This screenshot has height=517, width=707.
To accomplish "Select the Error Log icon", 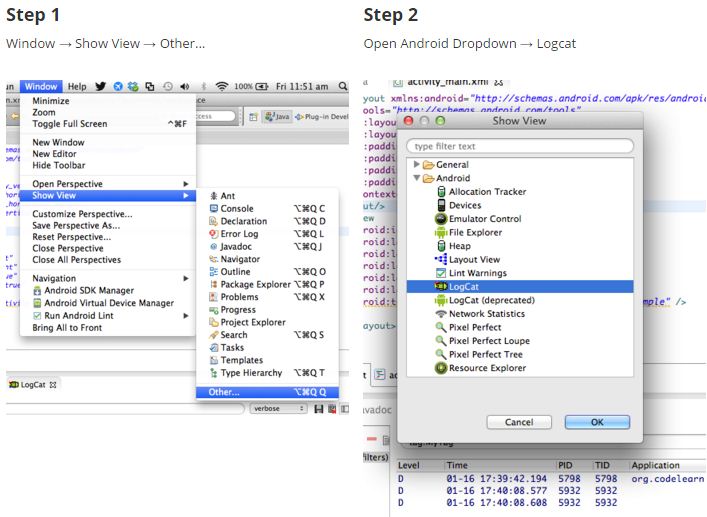I will click(213, 234).
